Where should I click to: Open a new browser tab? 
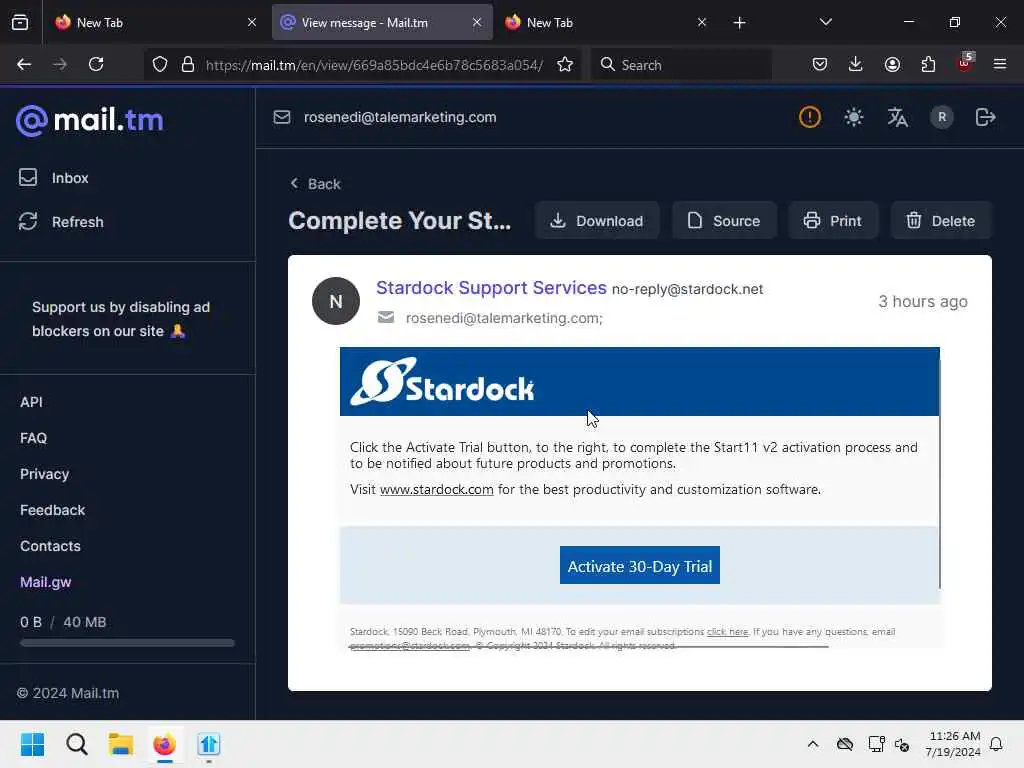click(739, 23)
